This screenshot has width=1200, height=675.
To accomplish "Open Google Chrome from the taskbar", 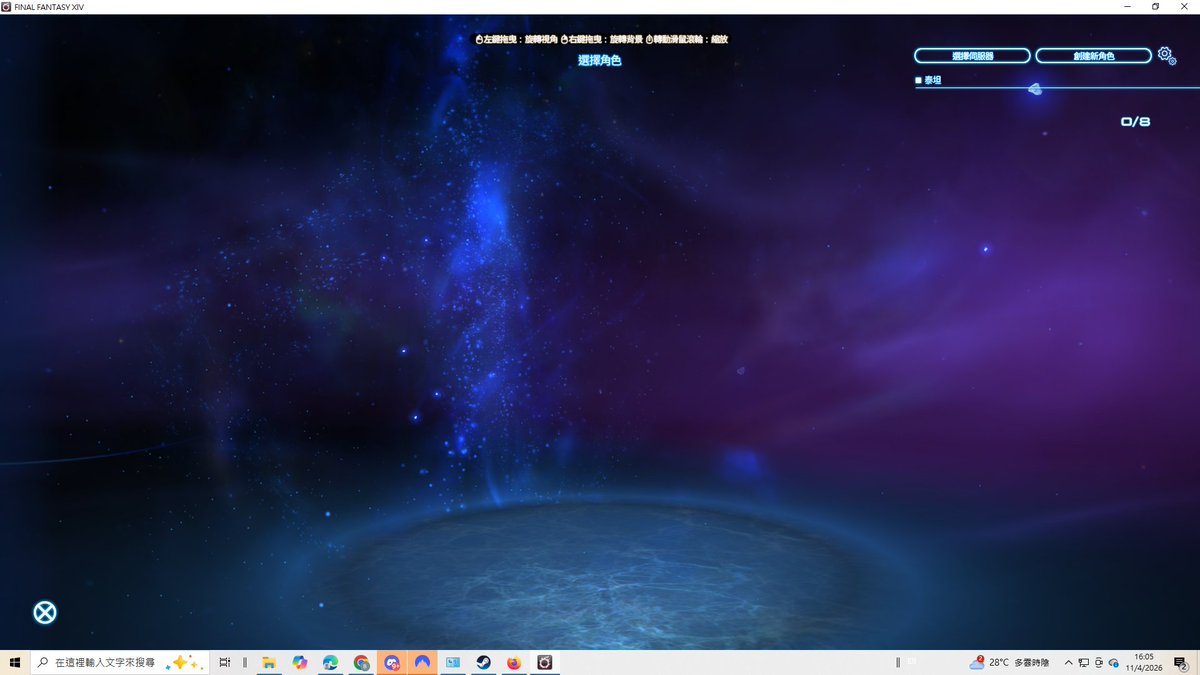I will (361, 662).
